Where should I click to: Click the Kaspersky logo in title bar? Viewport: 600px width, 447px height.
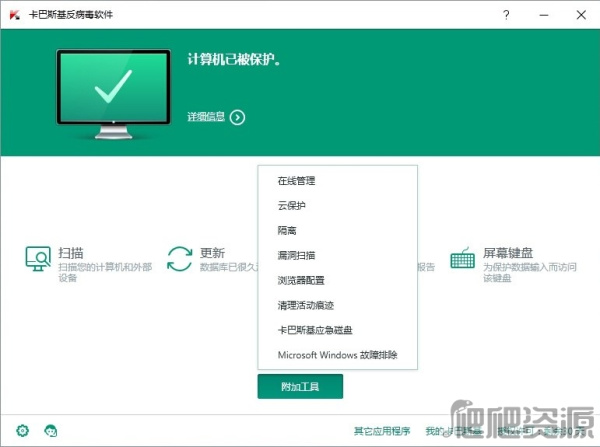point(15,15)
